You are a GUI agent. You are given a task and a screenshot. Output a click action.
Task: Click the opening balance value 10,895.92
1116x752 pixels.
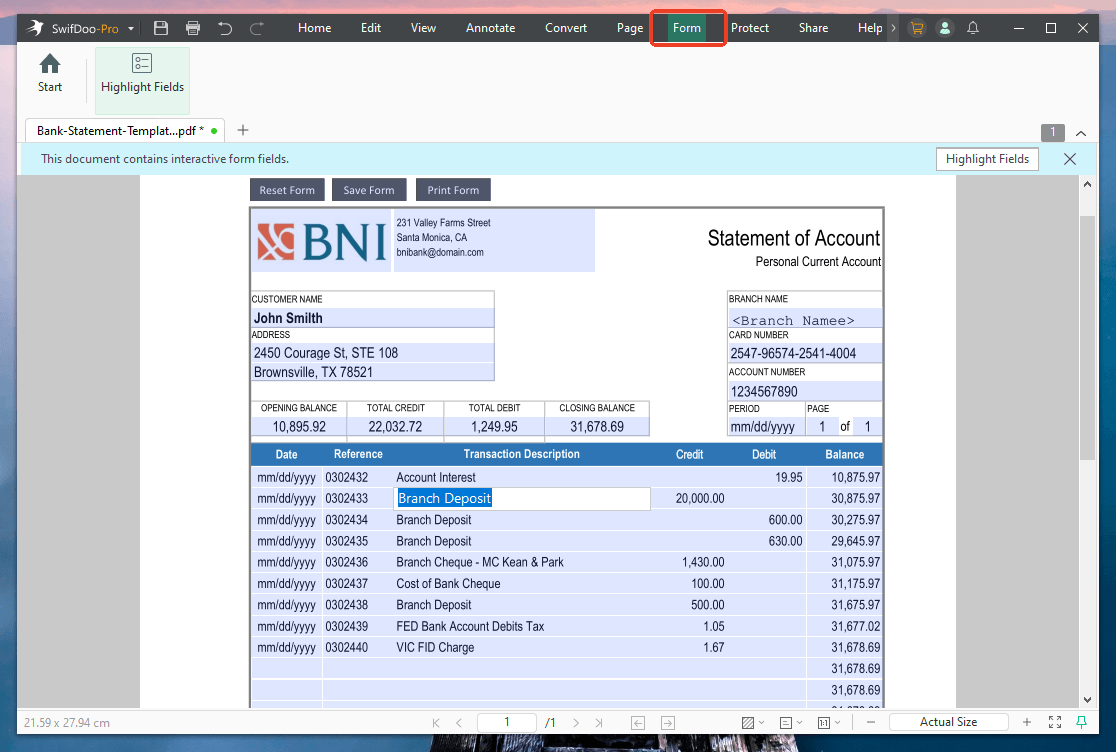299,426
